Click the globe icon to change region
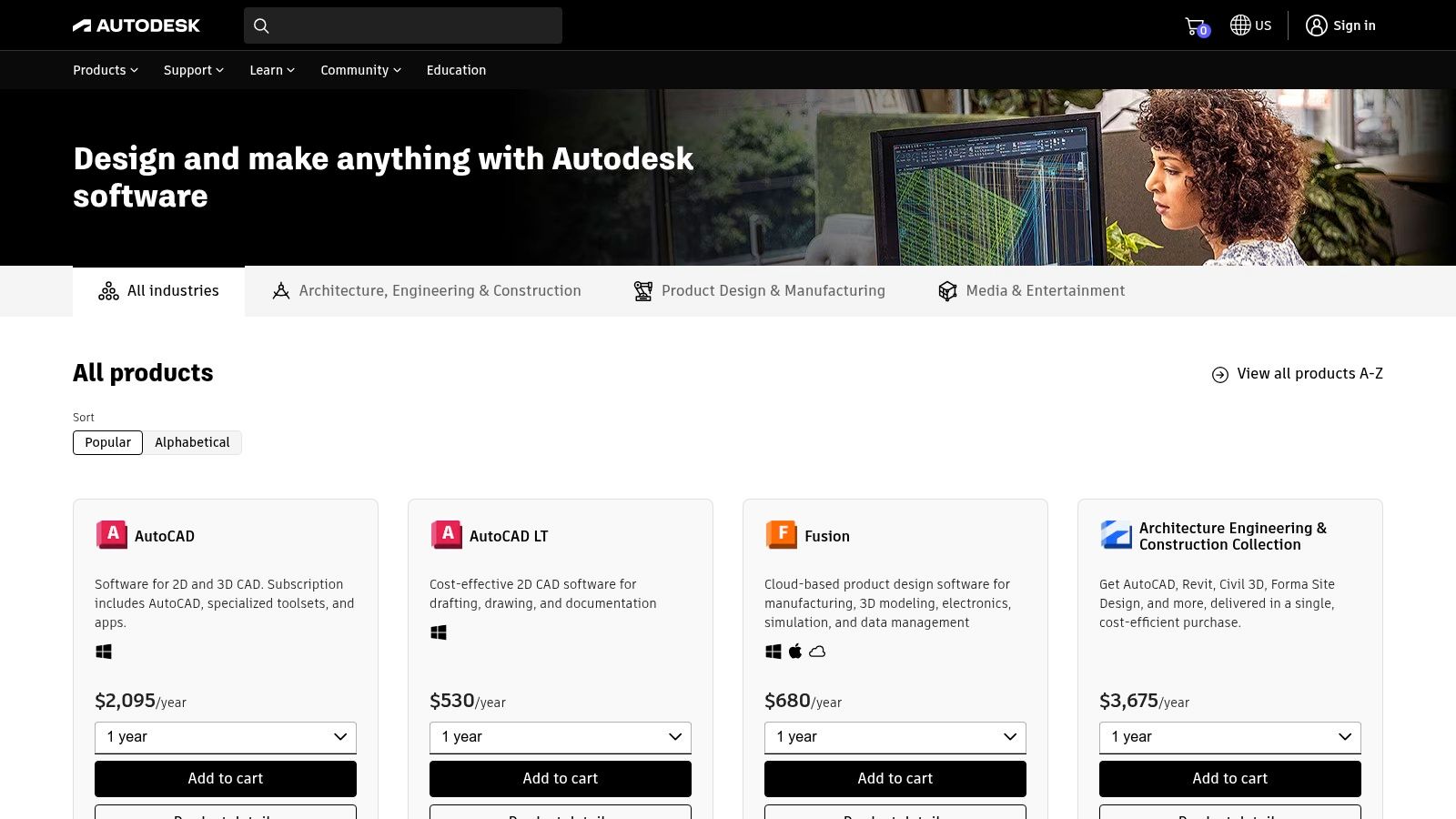The image size is (1456, 819). (x=1239, y=25)
